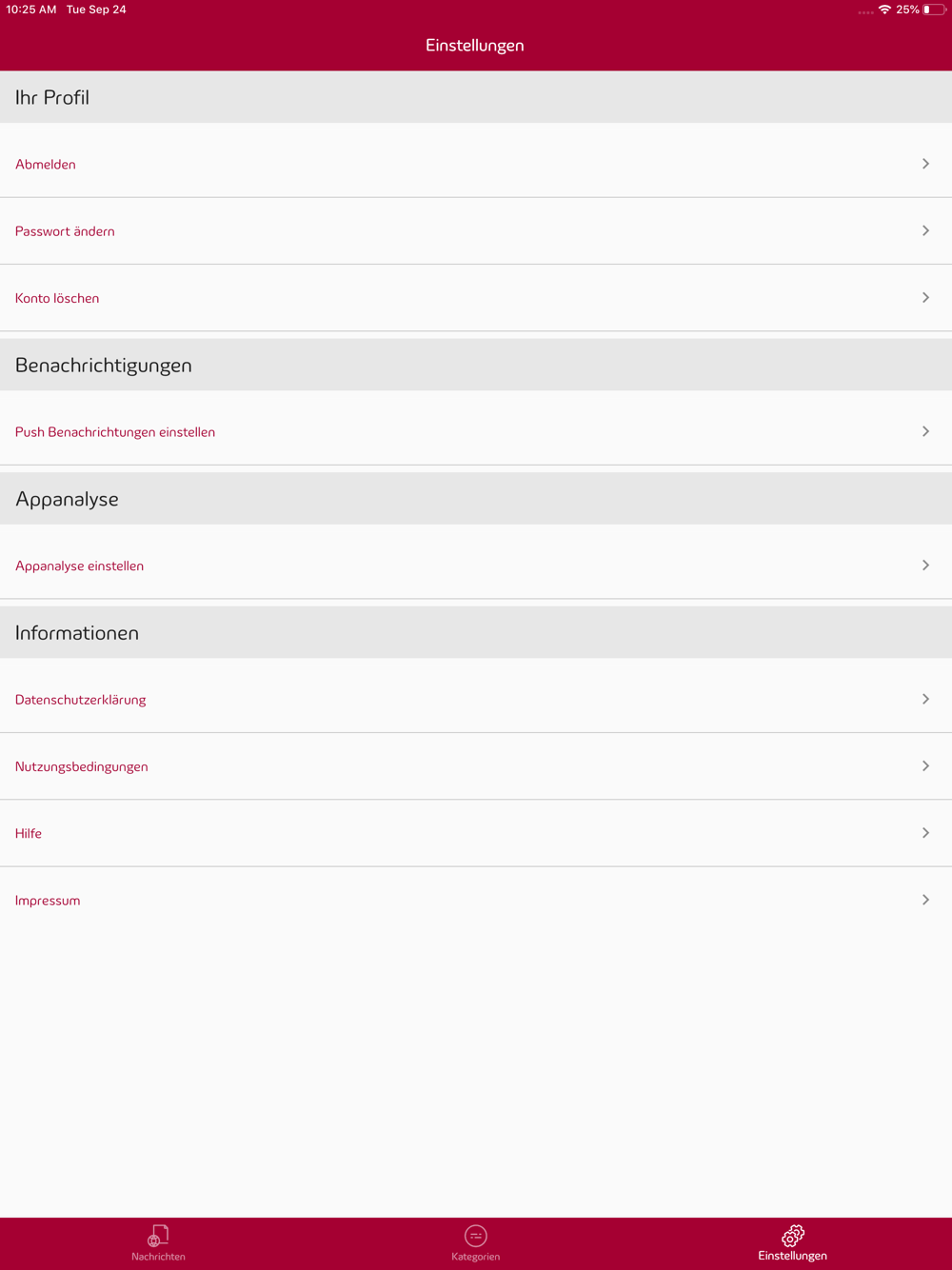Tap the battery indicator icon
This screenshot has height=1270, width=952.
coord(934,10)
